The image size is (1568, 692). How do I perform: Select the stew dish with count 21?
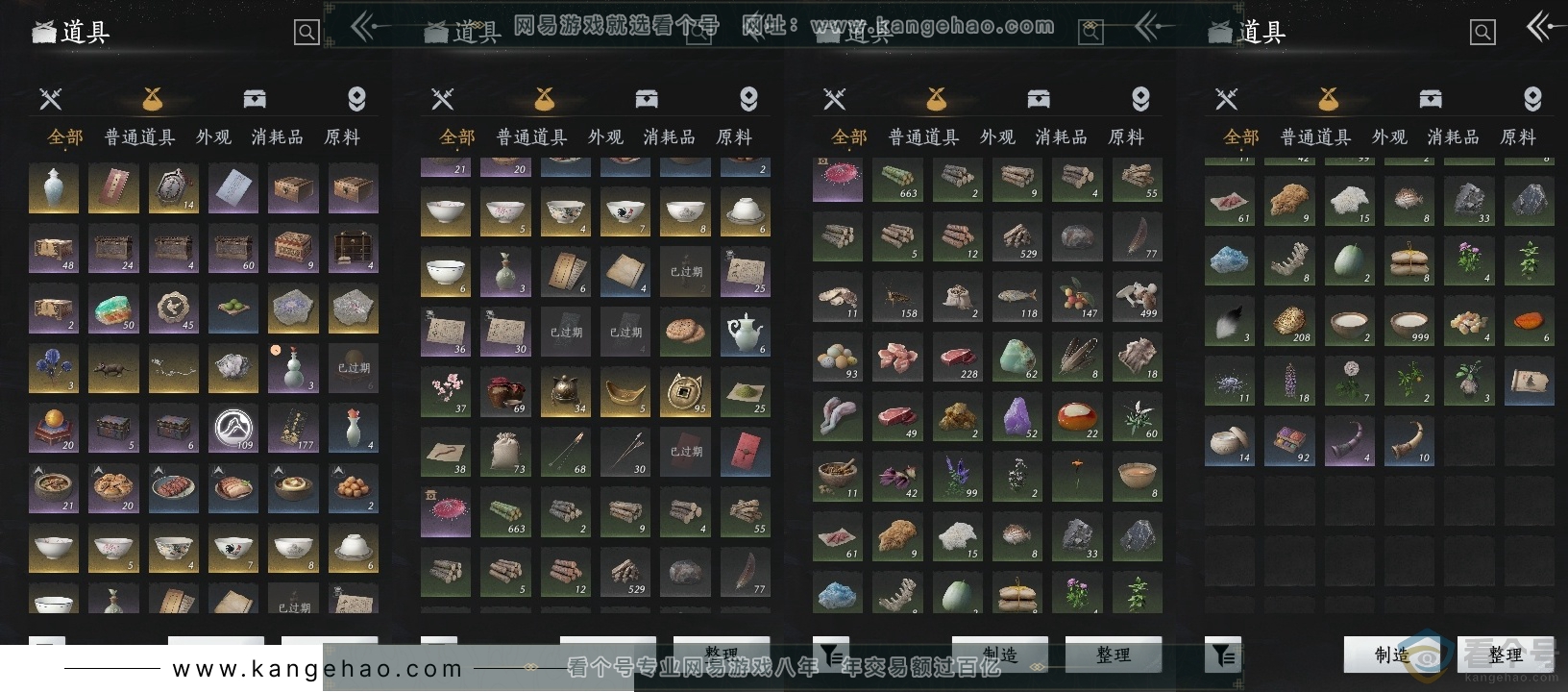tap(54, 488)
